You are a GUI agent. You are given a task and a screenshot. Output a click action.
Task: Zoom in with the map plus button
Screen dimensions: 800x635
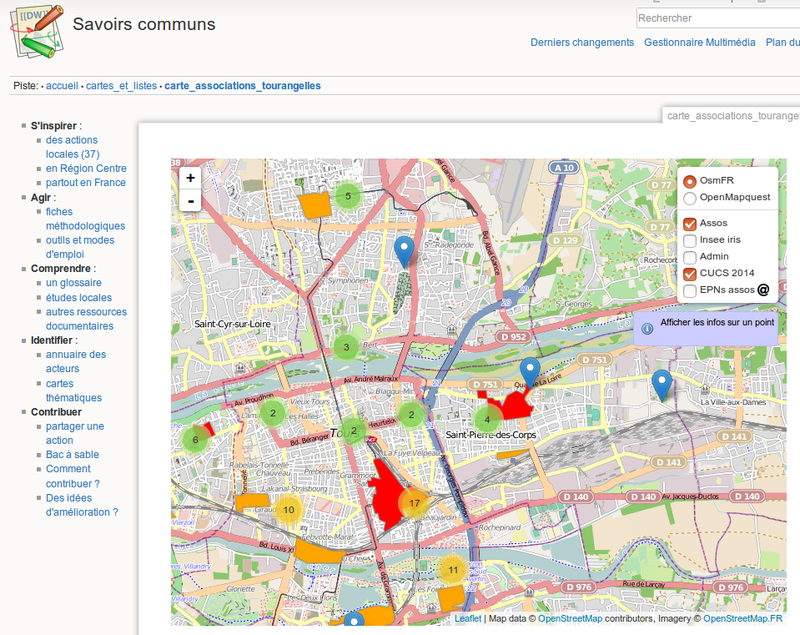point(190,177)
